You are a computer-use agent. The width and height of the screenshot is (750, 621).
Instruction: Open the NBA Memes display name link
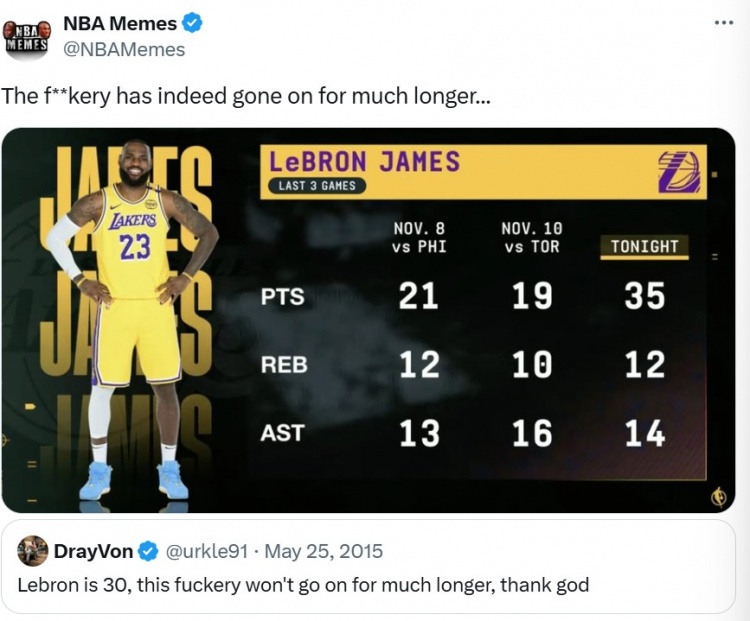pos(120,23)
